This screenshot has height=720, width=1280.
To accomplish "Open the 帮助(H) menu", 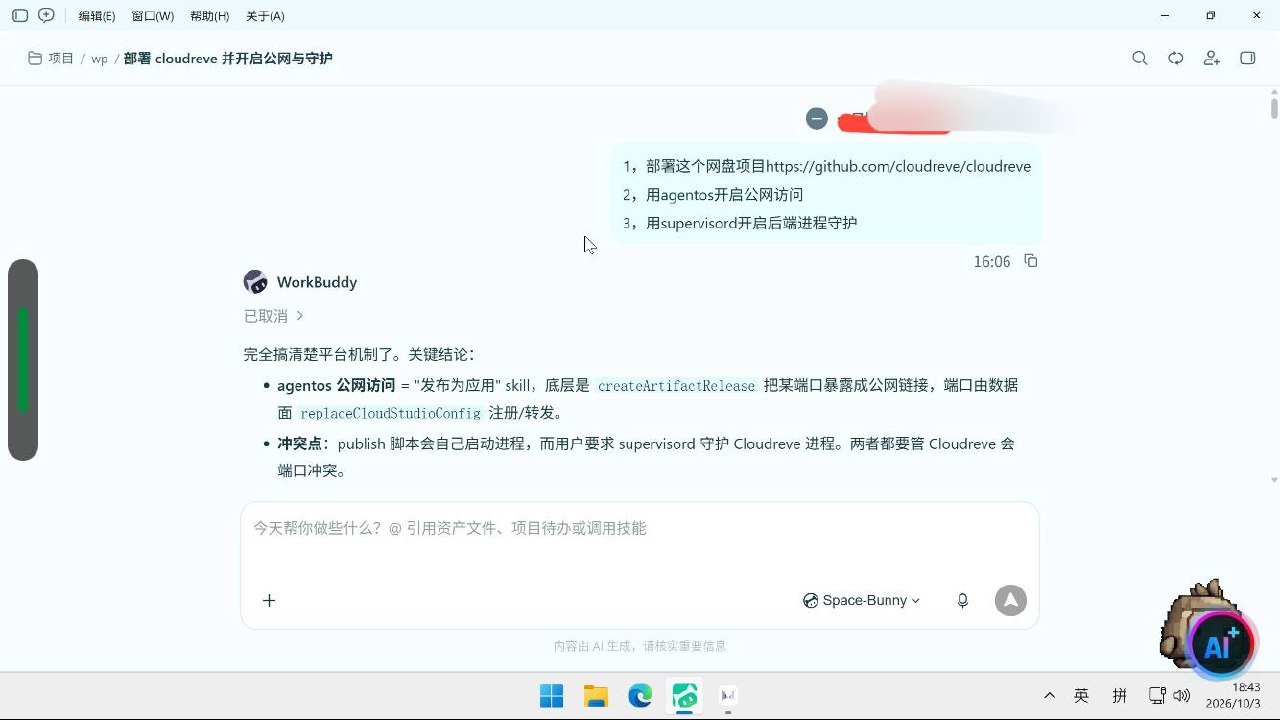I will [209, 16].
